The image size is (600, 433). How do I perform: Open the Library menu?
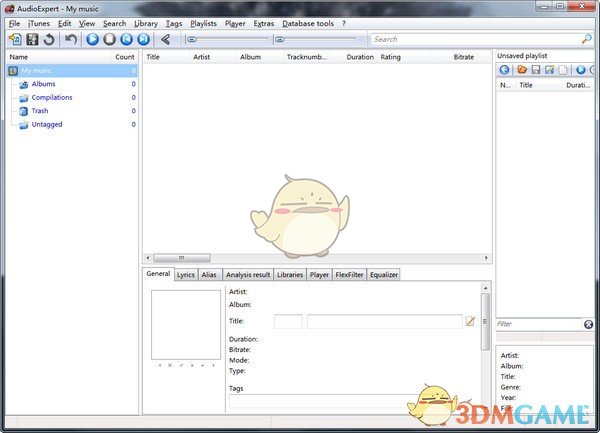point(146,23)
